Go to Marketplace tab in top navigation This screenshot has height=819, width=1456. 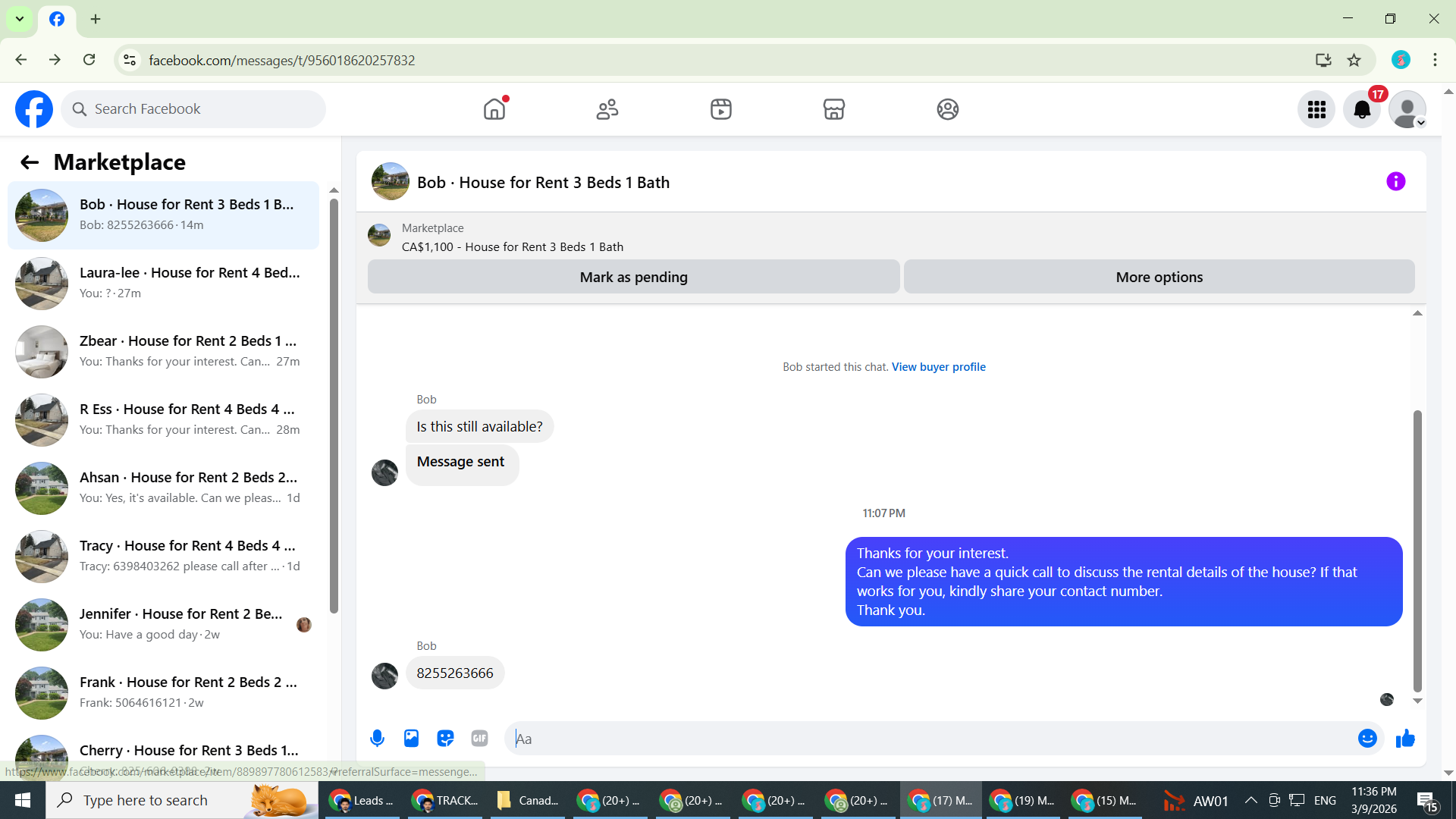(833, 110)
